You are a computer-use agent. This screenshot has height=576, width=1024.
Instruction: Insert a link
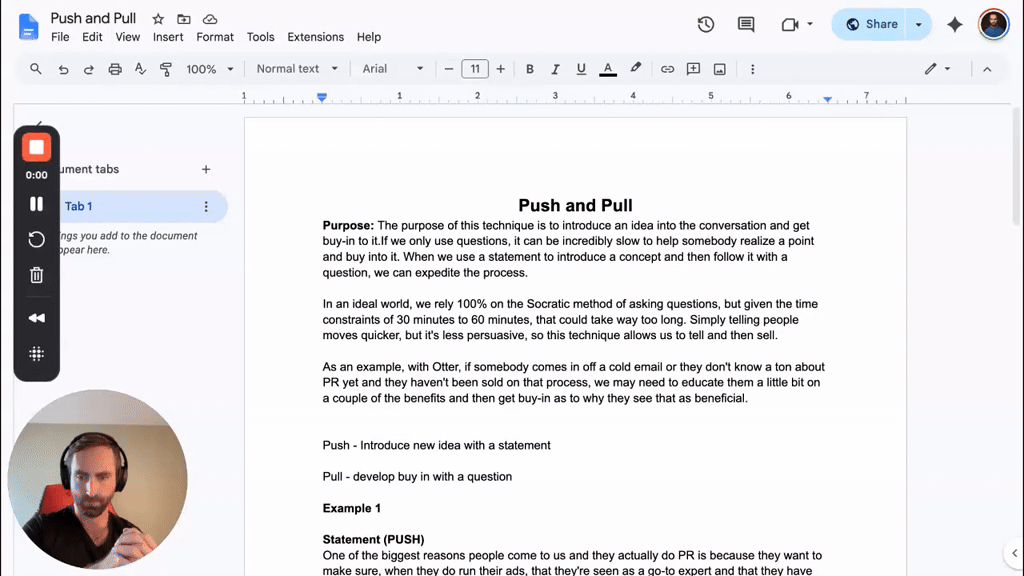point(667,69)
